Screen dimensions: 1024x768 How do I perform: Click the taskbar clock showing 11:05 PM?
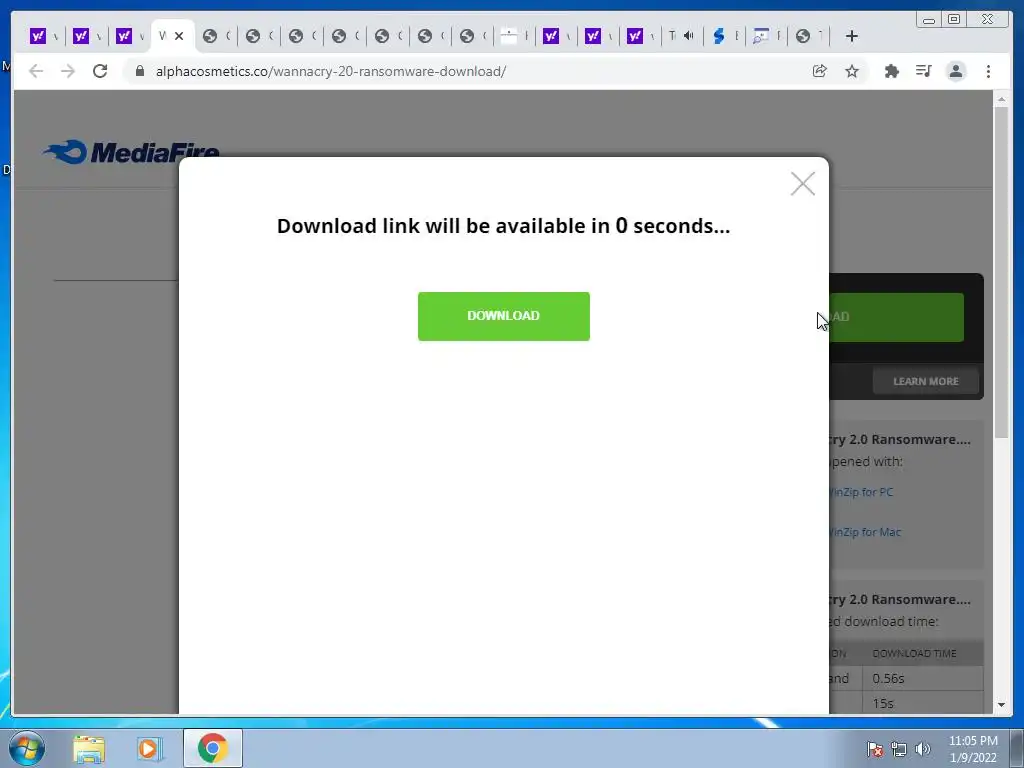click(973, 749)
